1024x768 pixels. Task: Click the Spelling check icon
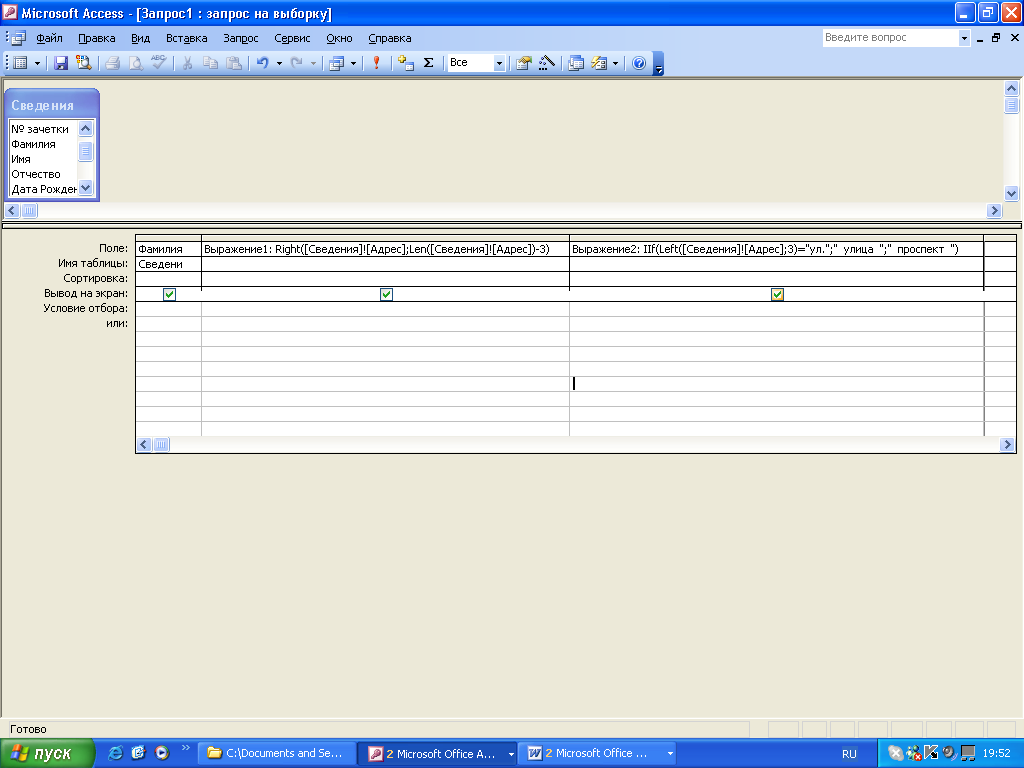(158, 63)
